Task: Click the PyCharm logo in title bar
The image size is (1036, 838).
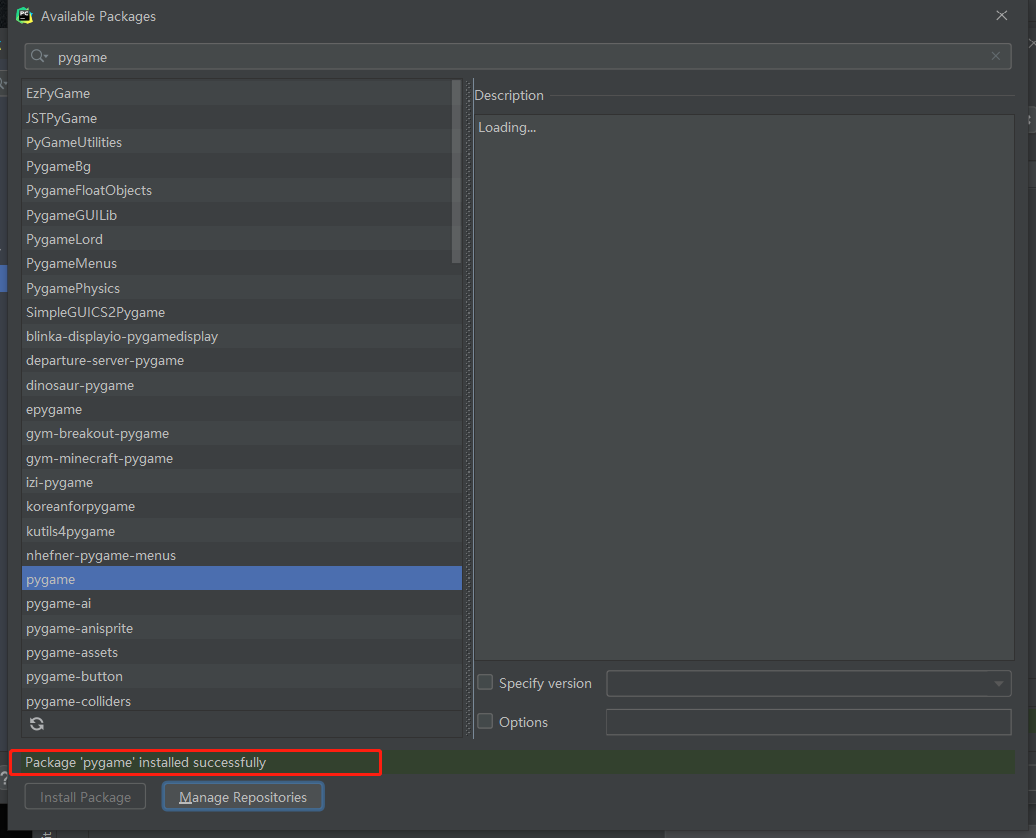Action: 24,16
